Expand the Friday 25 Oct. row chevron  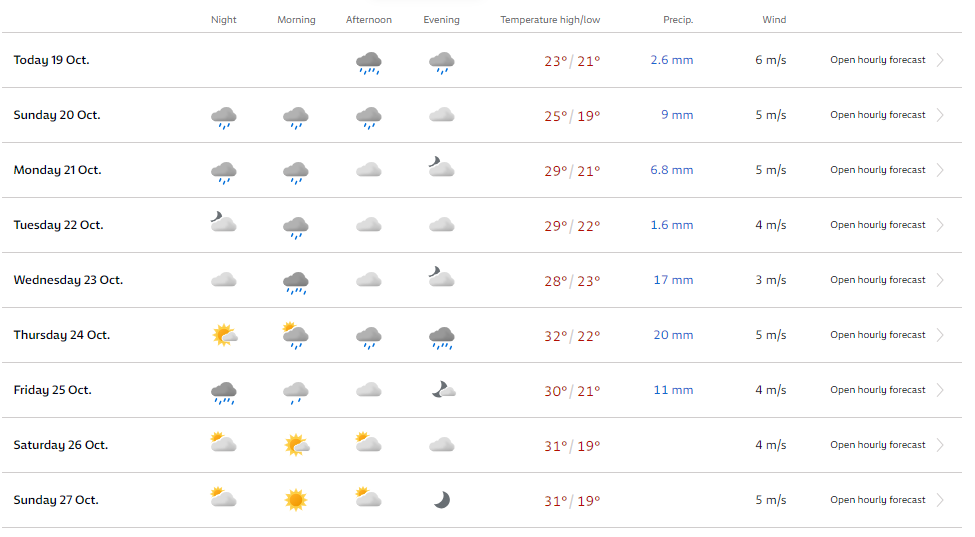click(x=940, y=390)
